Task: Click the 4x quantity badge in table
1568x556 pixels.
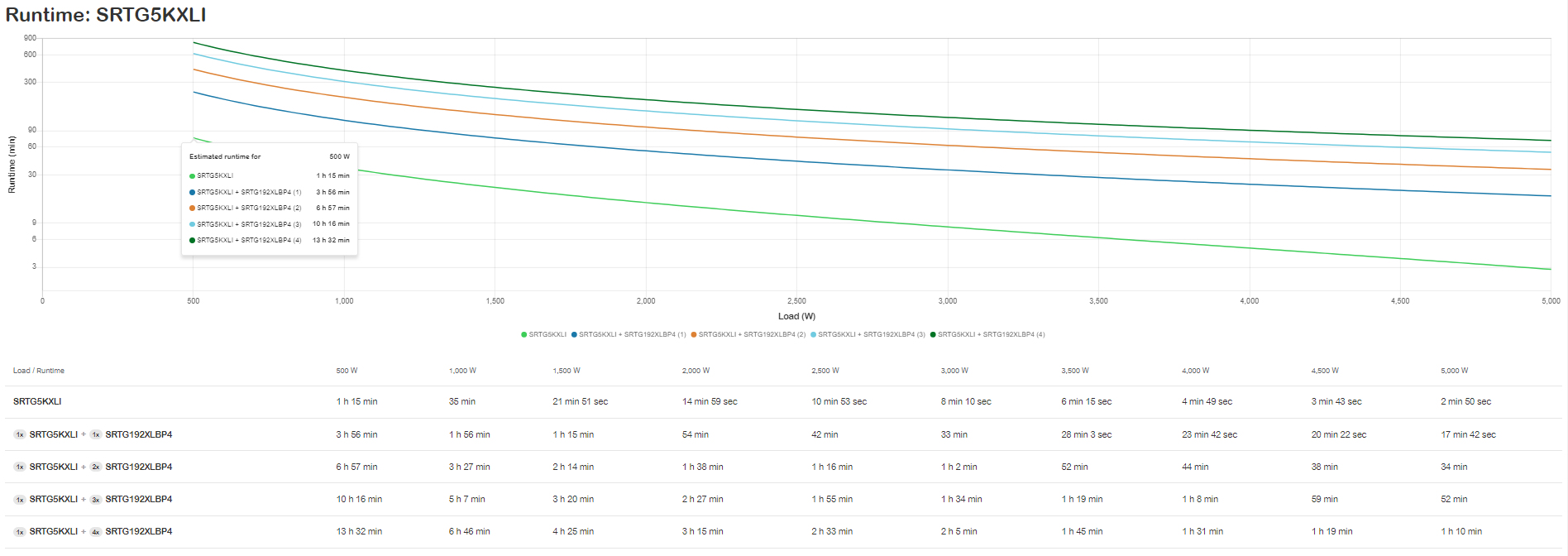Action: pyautogui.click(x=96, y=532)
